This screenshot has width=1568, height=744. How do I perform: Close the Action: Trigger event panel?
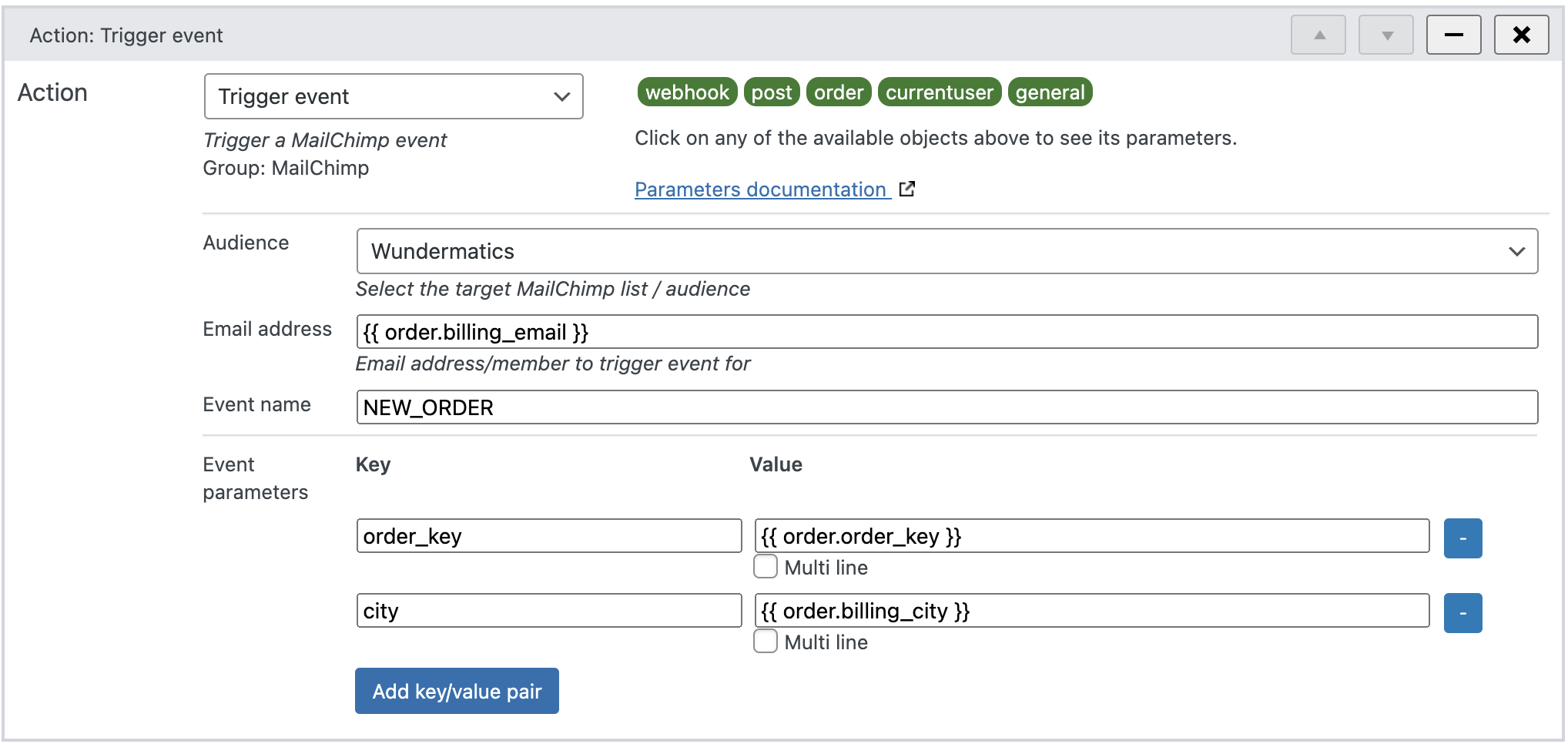[x=1521, y=35]
